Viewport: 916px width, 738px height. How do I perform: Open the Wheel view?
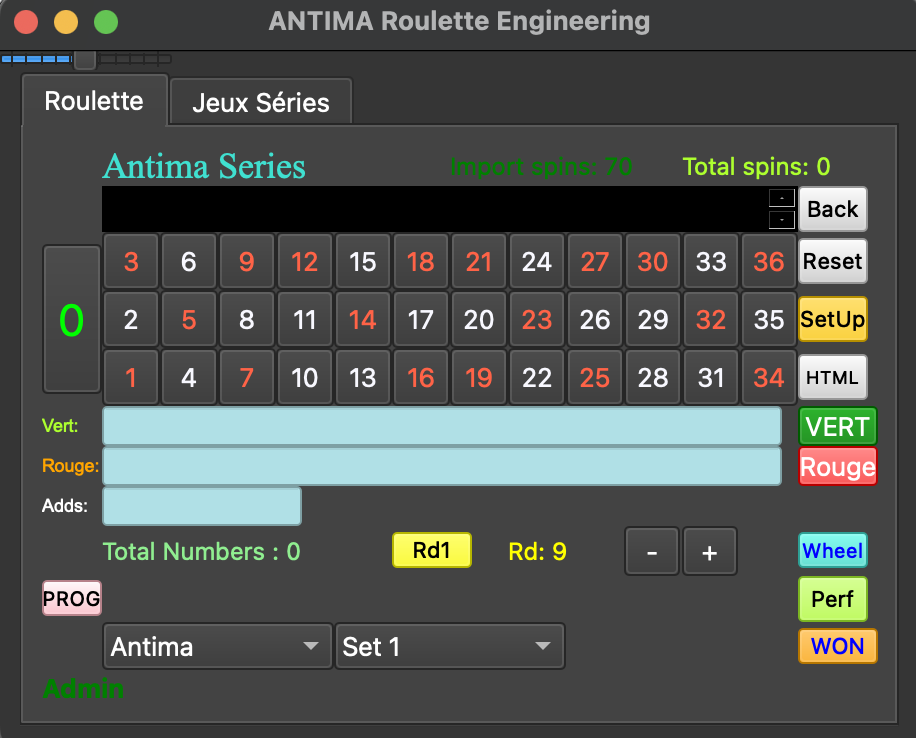click(x=832, y=550)
